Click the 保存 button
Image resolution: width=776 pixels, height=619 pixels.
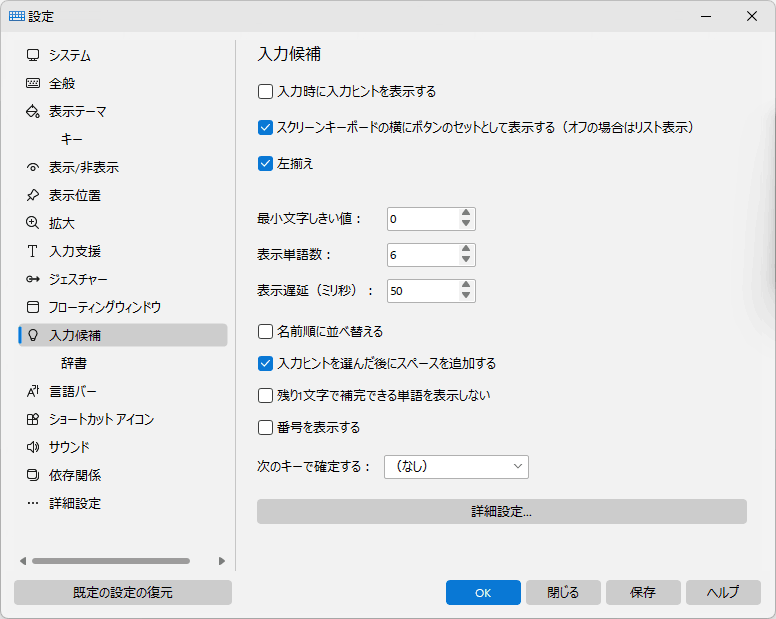coord(643,592)
